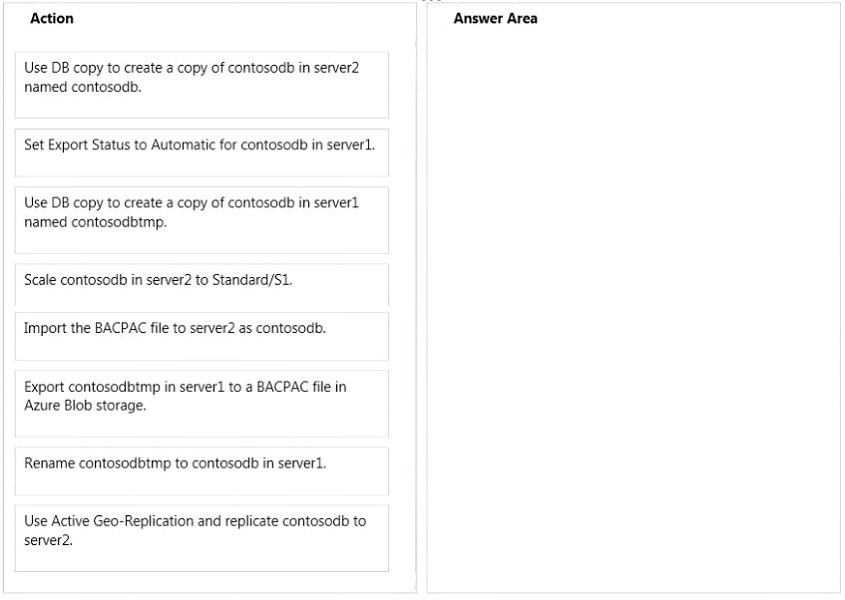
Task: Choose 'Scale contosodb in server2 to Standard/S1' action
Action: [202, 285]
